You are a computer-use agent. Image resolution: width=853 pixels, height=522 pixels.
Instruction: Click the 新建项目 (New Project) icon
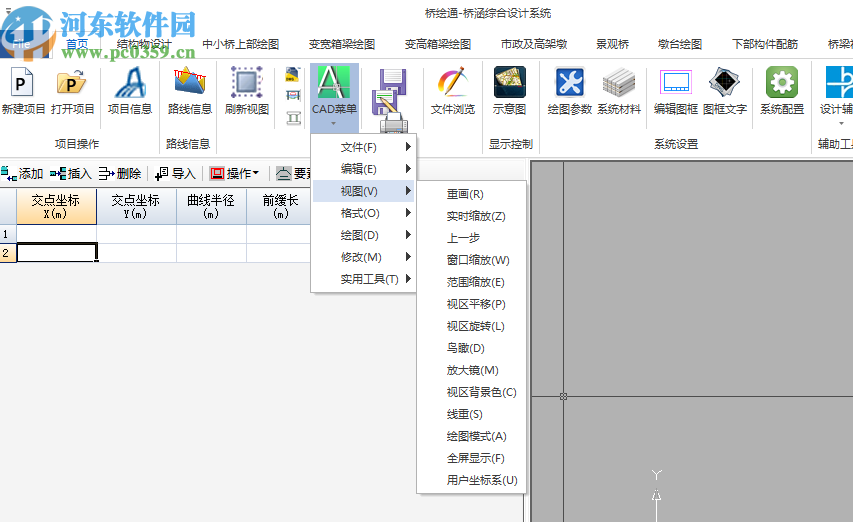23,91
